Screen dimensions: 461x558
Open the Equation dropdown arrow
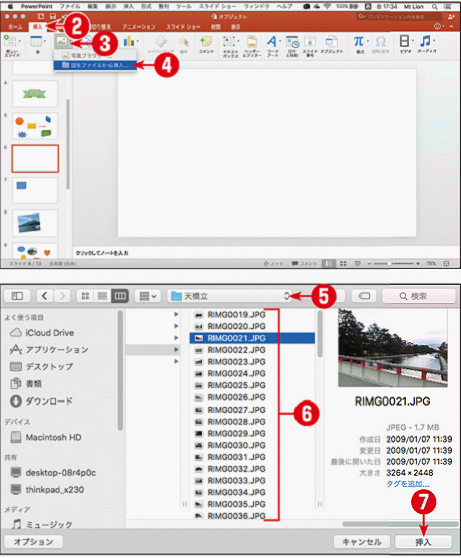(x=368, y=41)
